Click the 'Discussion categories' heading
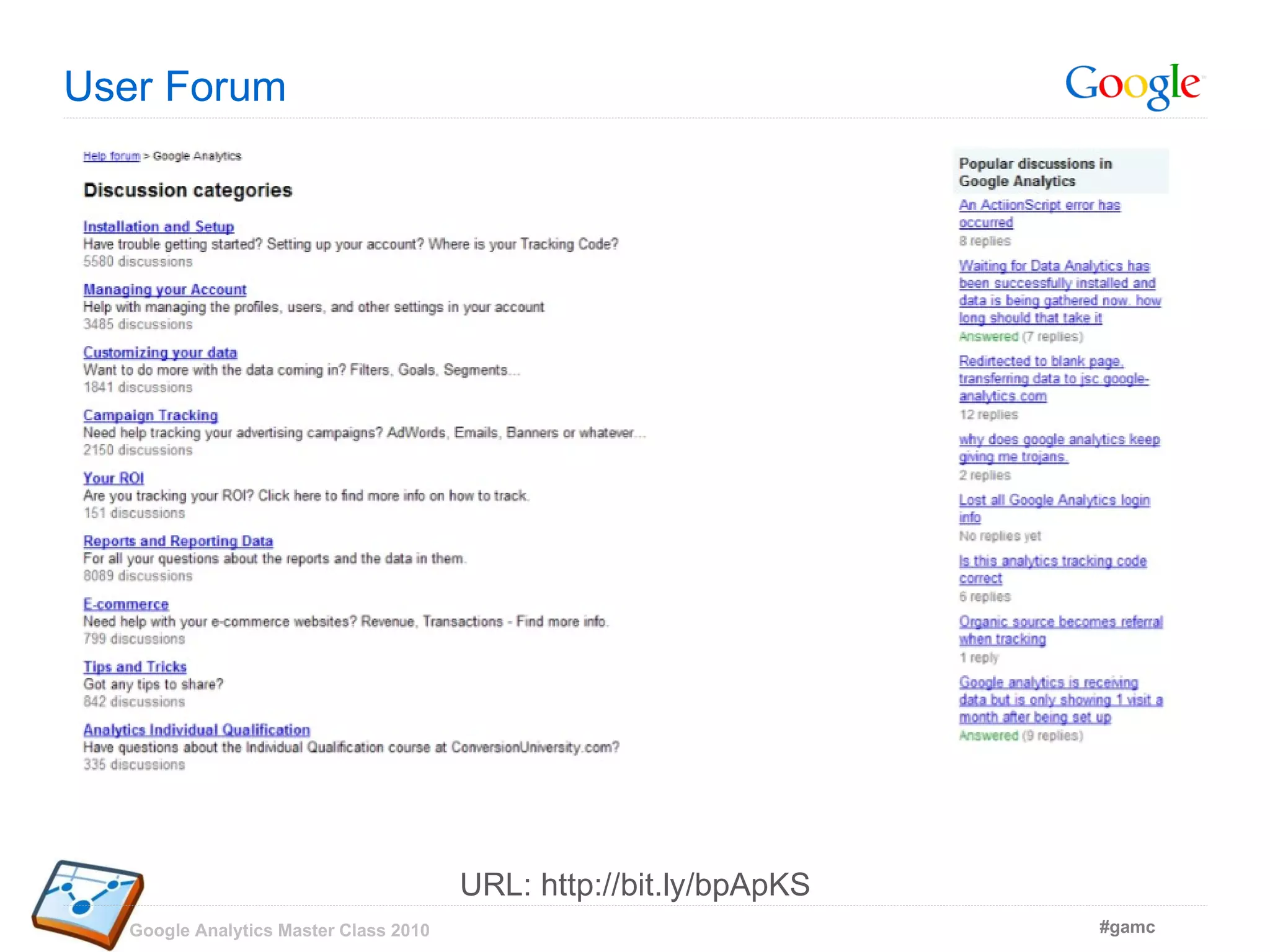This screenshot has width=1270, height=952. 188,190
